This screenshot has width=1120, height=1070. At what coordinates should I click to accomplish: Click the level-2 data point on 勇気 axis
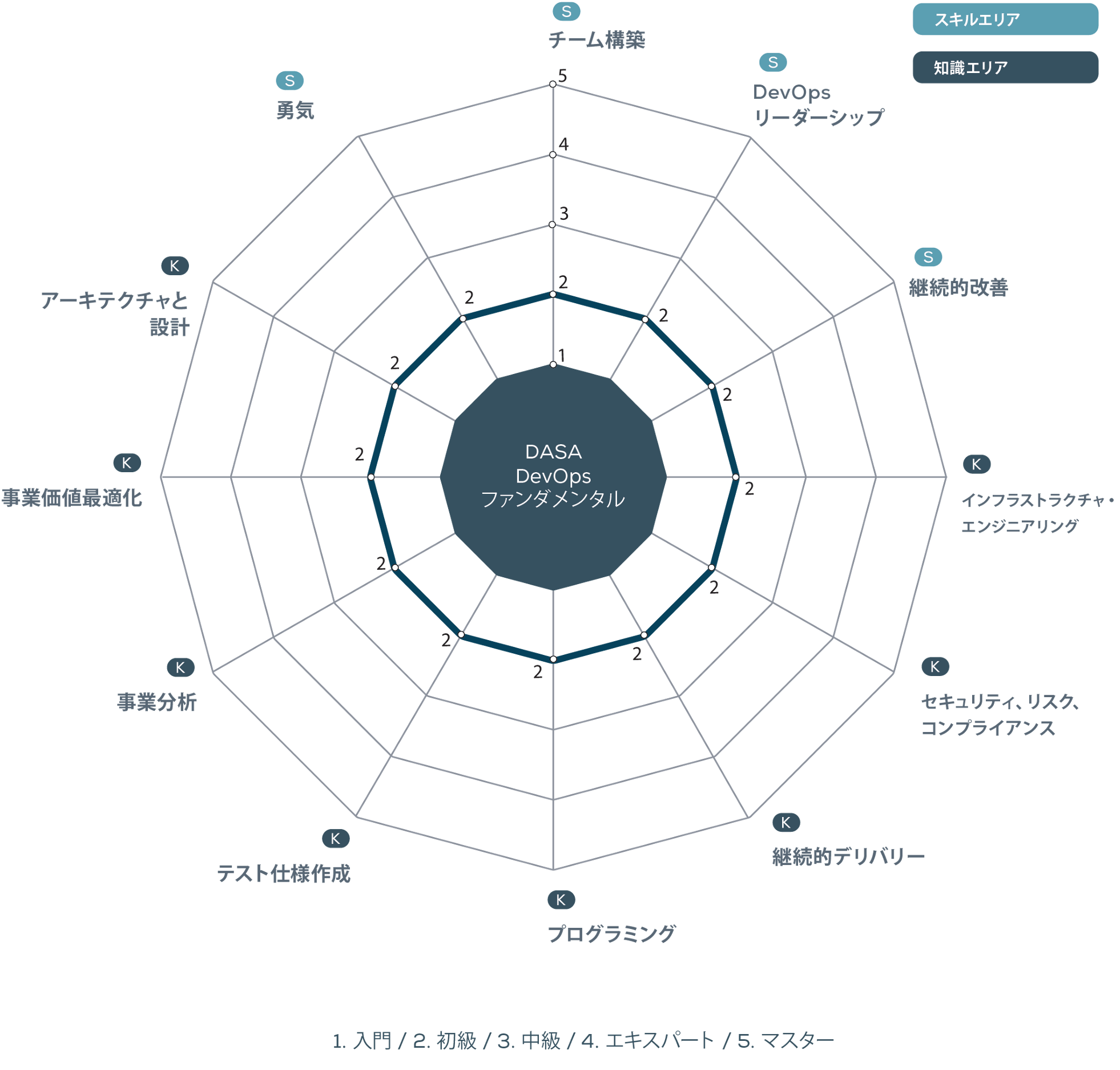coord(462,319)
